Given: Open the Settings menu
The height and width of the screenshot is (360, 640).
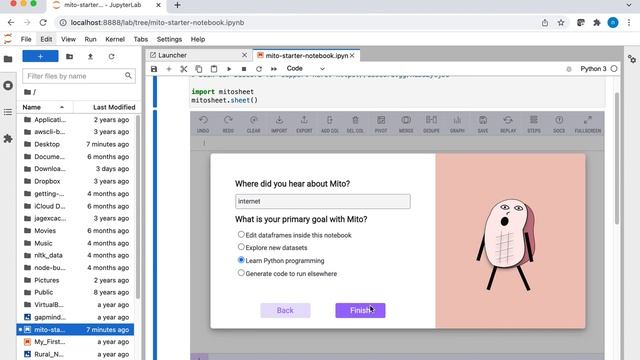Looking at the screenshot, I should (169, 39).
